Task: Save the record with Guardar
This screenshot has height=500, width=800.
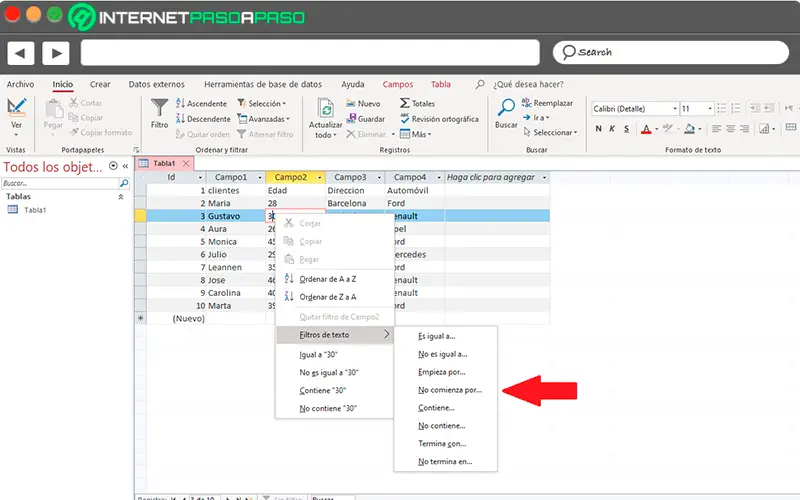Action: (x=365, y=119)
